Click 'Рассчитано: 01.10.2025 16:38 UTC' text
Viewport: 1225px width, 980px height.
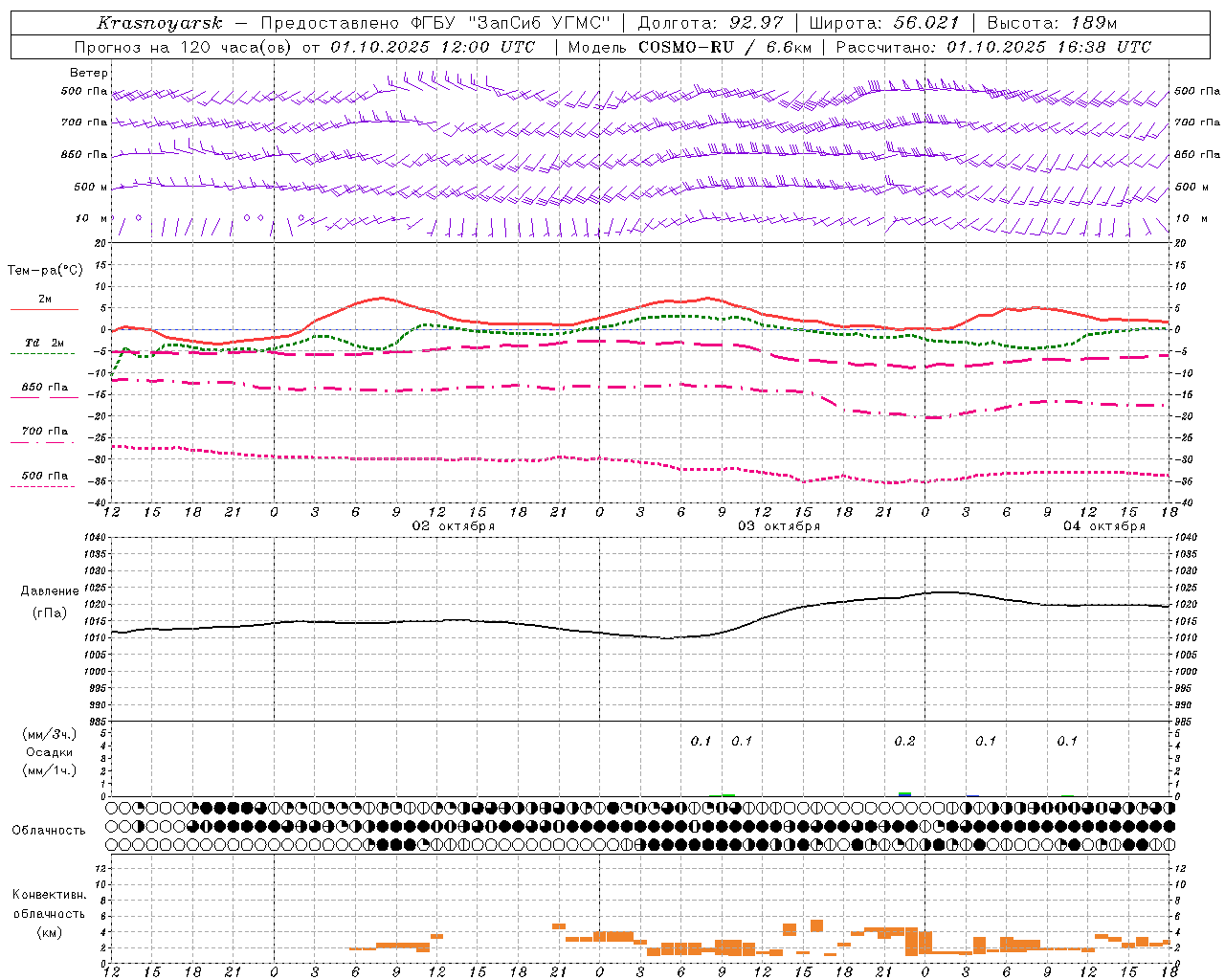click(993, 47)
